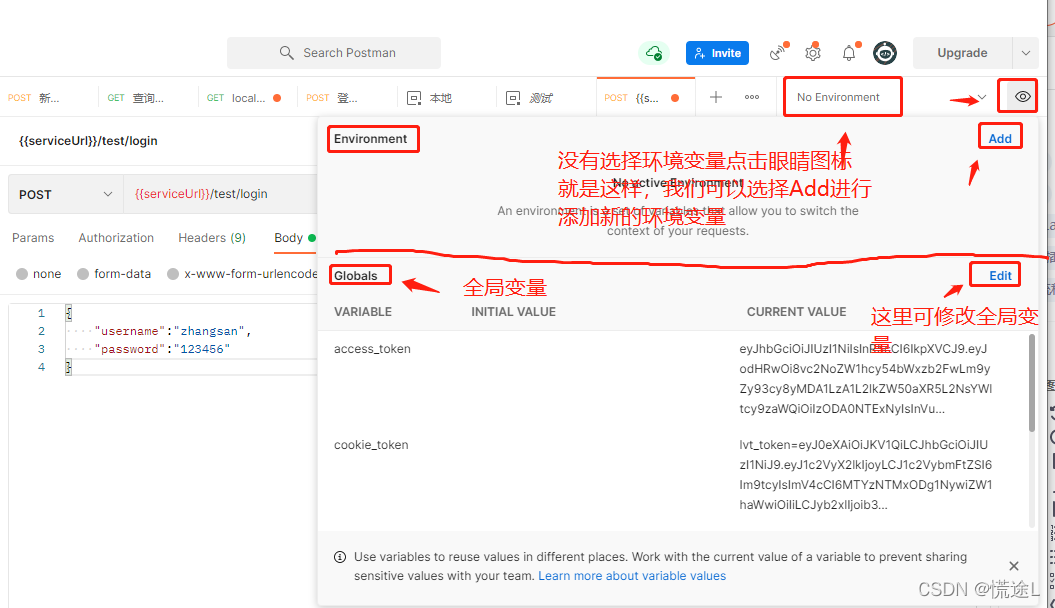The width and height of the screenshot is (1055, 608).
Task: Expand the environment dropdown chevron
Action: coord(982,97)
